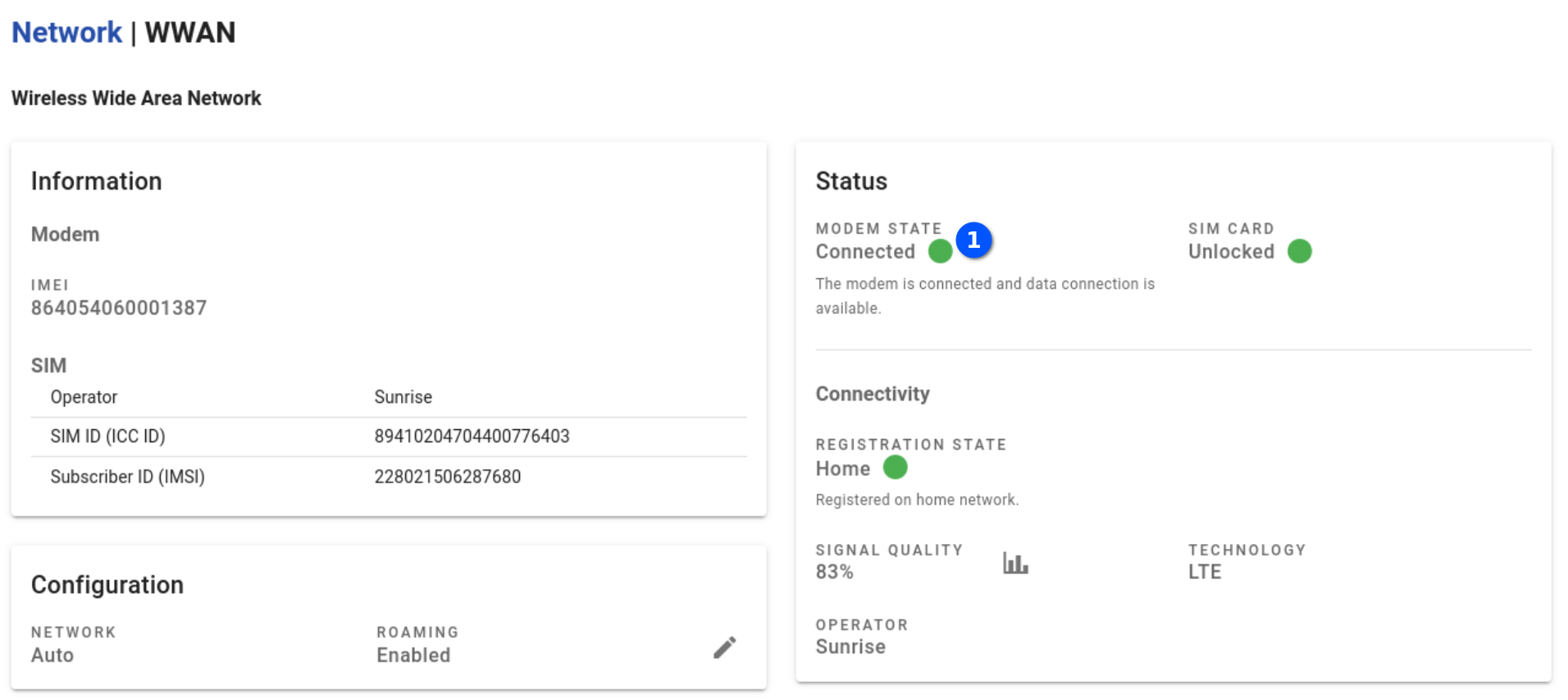Click the SIM ID (ICC ID) value
Image resolution: width=1568 pixels, height=700 pixels.
(472, 437)
